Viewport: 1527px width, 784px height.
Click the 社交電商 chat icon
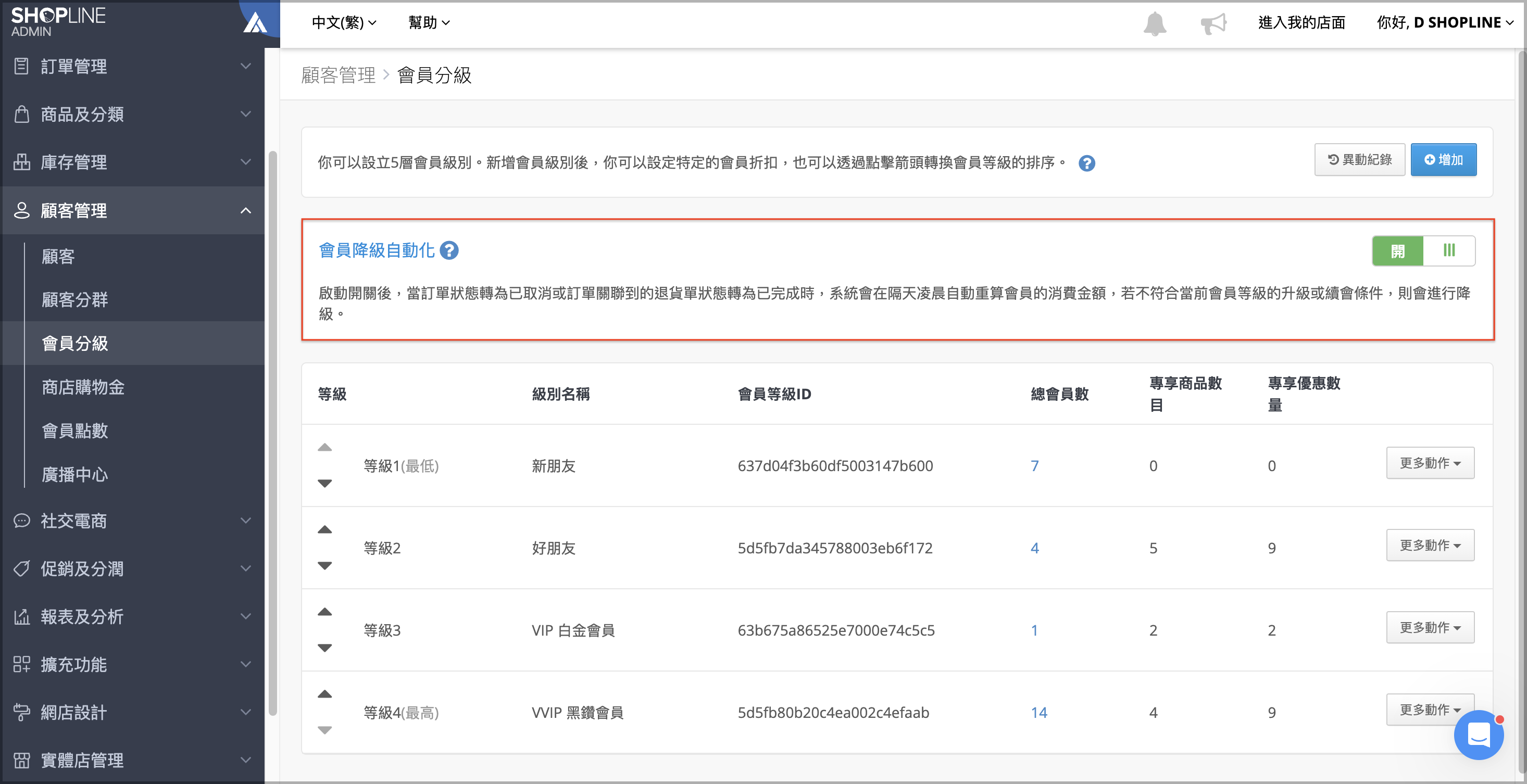pos(21,520)
